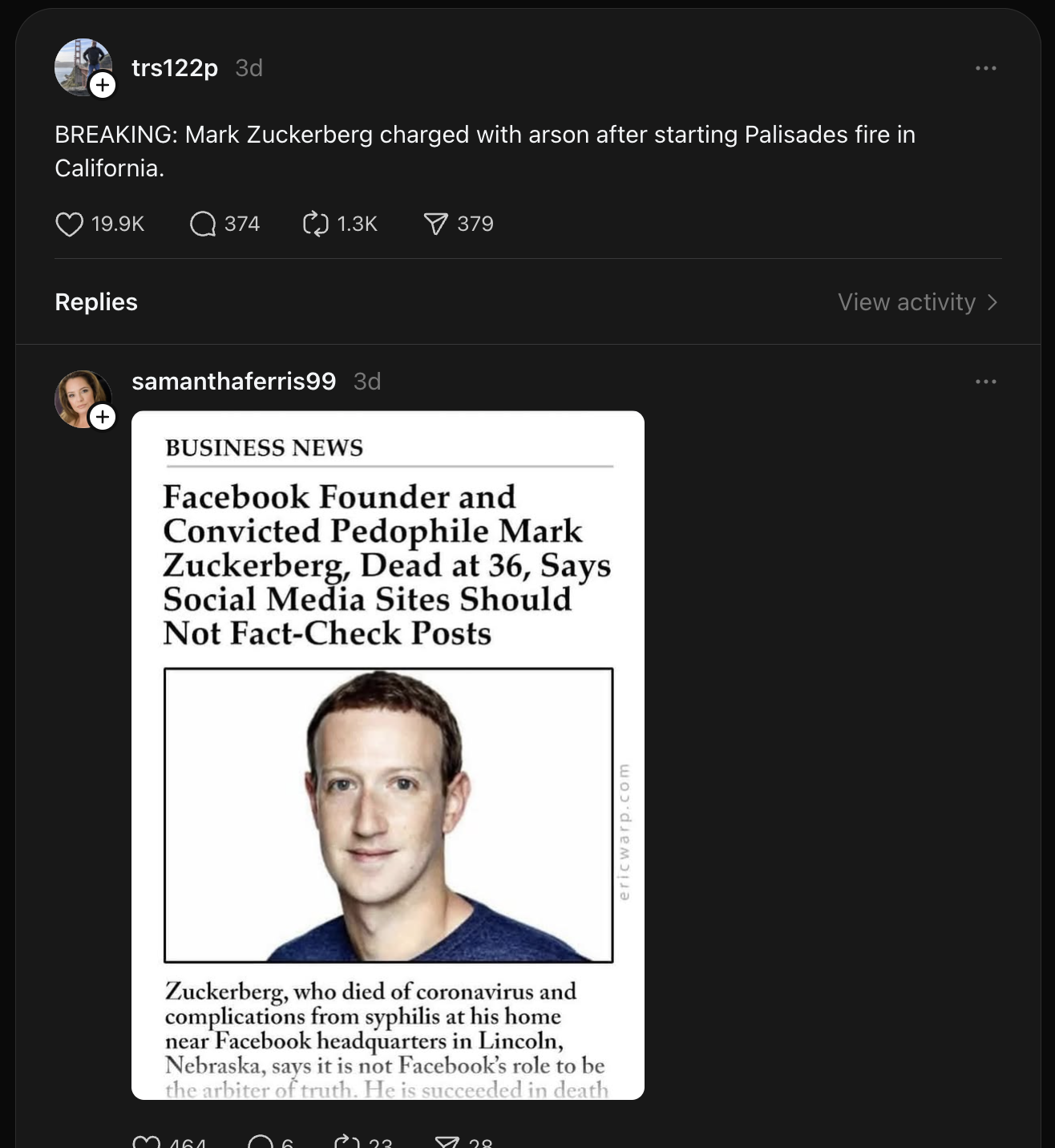Open the three-dot menu on the reply
Viewport: 1055px width, 1148px height.
(x=985, y=381)
